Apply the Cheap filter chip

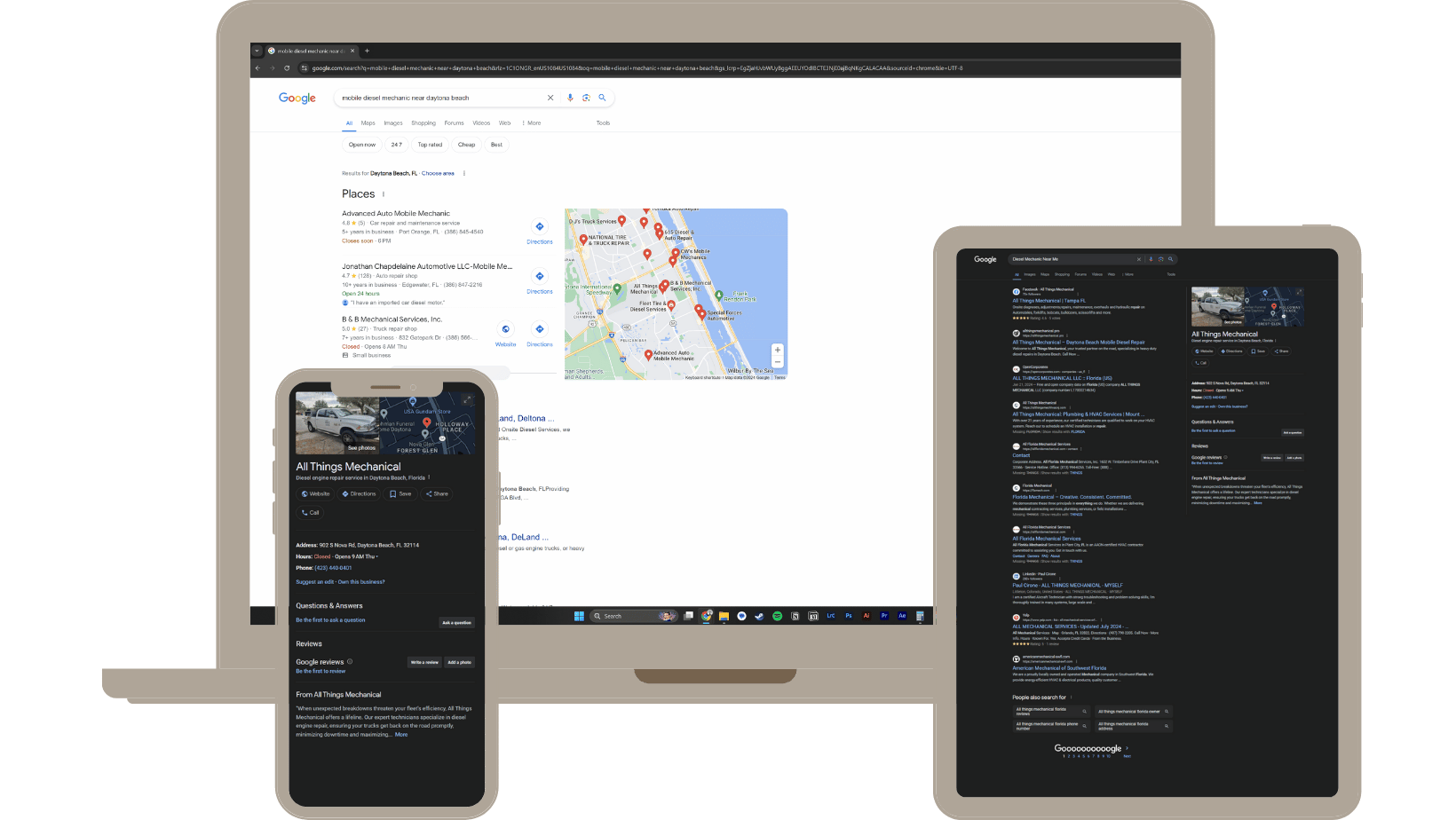[x=466, y=145]
